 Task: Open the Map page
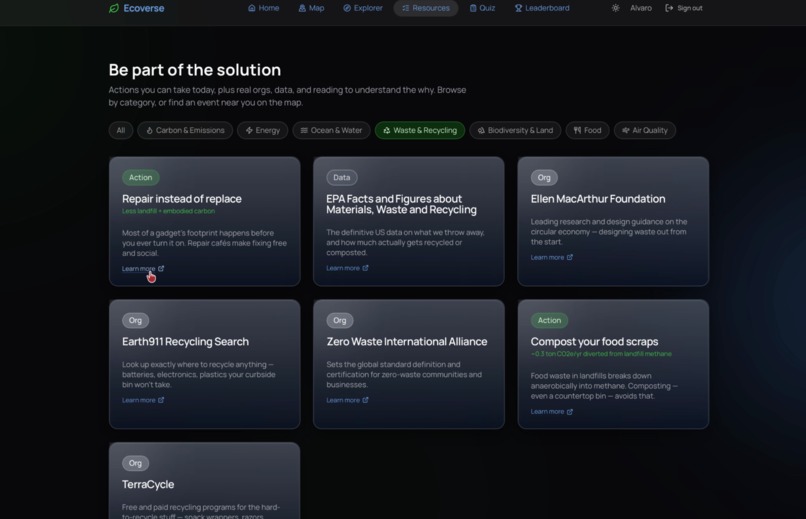(312, 8)
